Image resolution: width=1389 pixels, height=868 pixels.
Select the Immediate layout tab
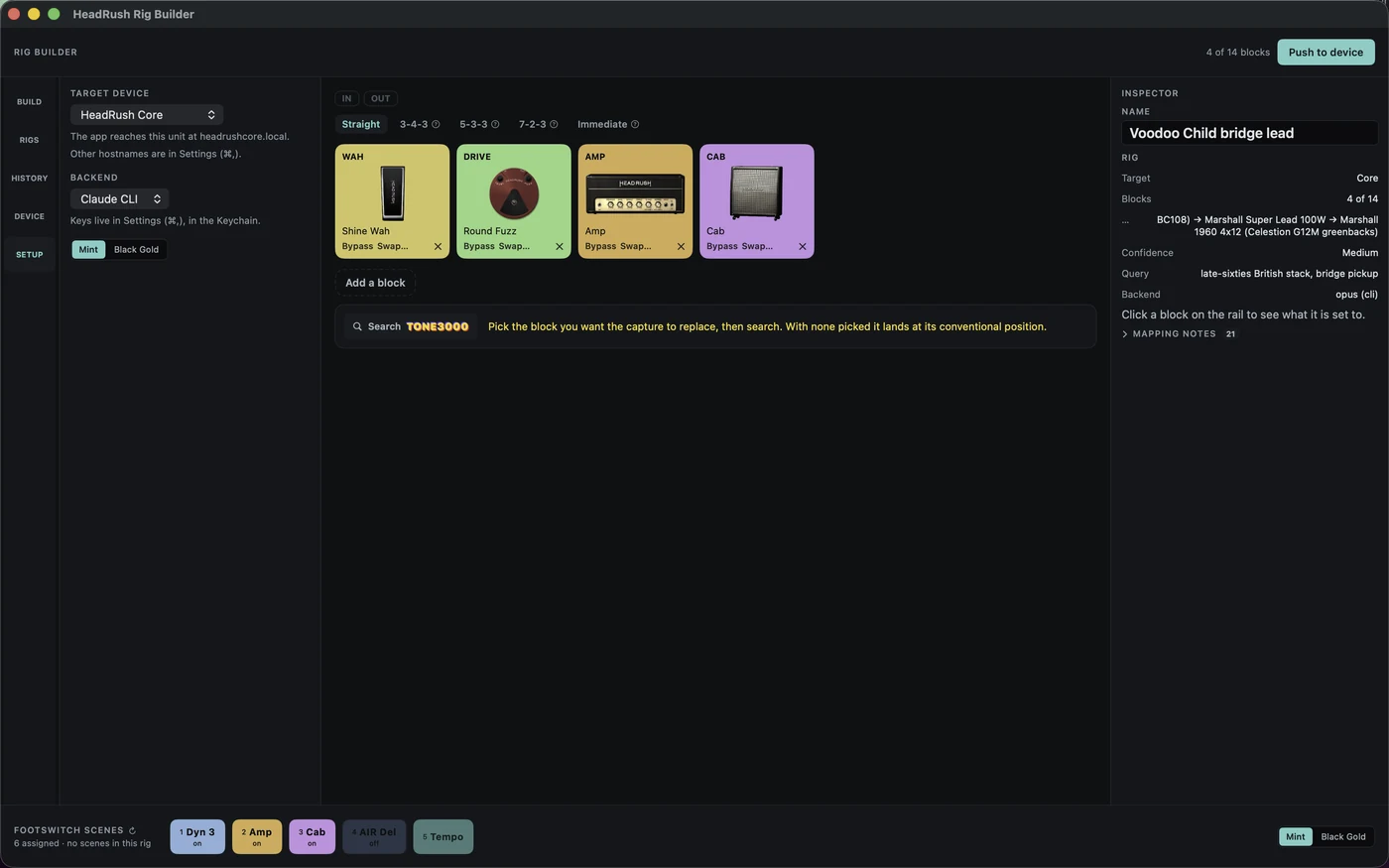(x=602, y=124)
